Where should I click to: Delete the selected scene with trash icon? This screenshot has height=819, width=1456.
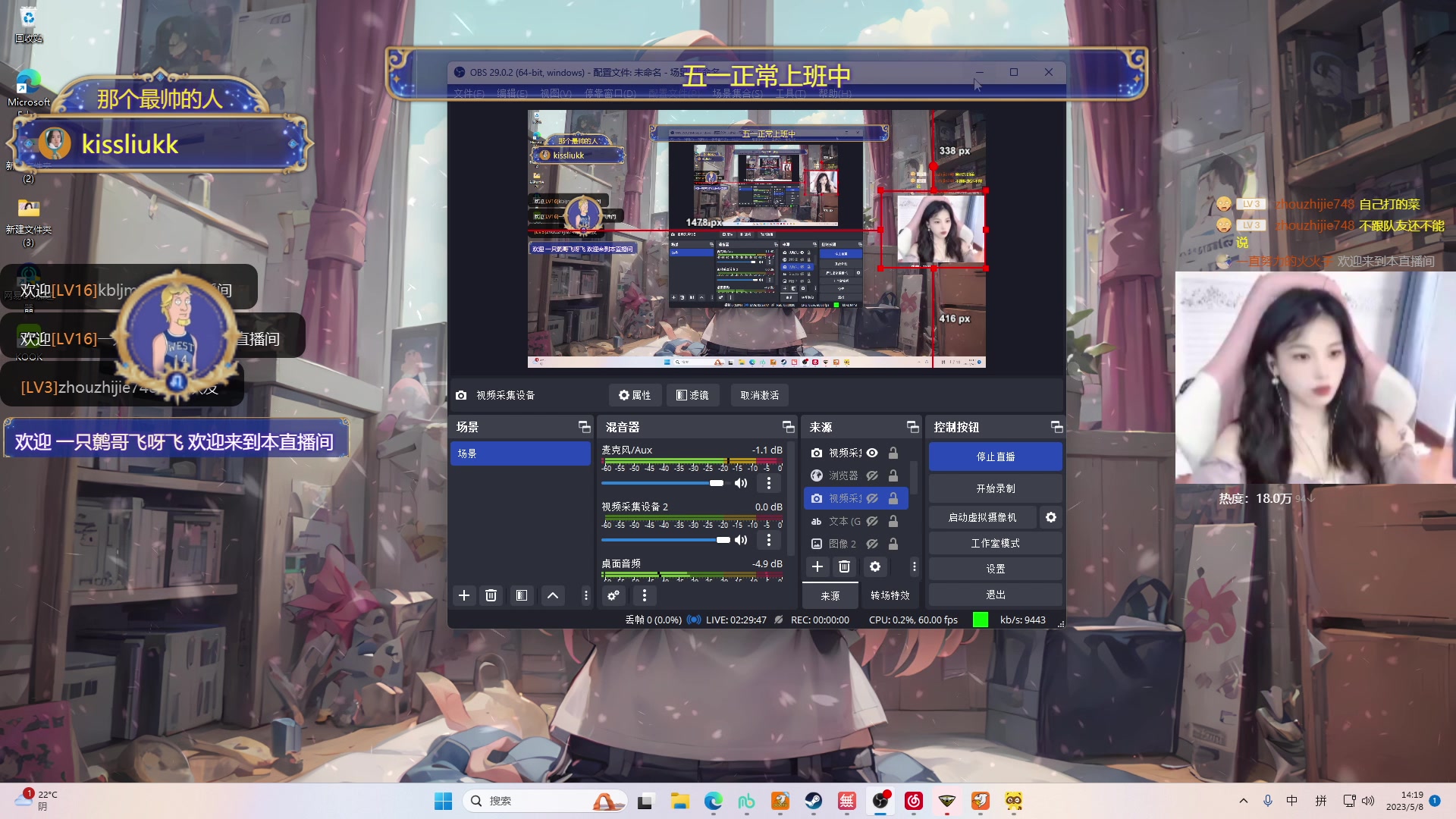[x=491, y=595]
